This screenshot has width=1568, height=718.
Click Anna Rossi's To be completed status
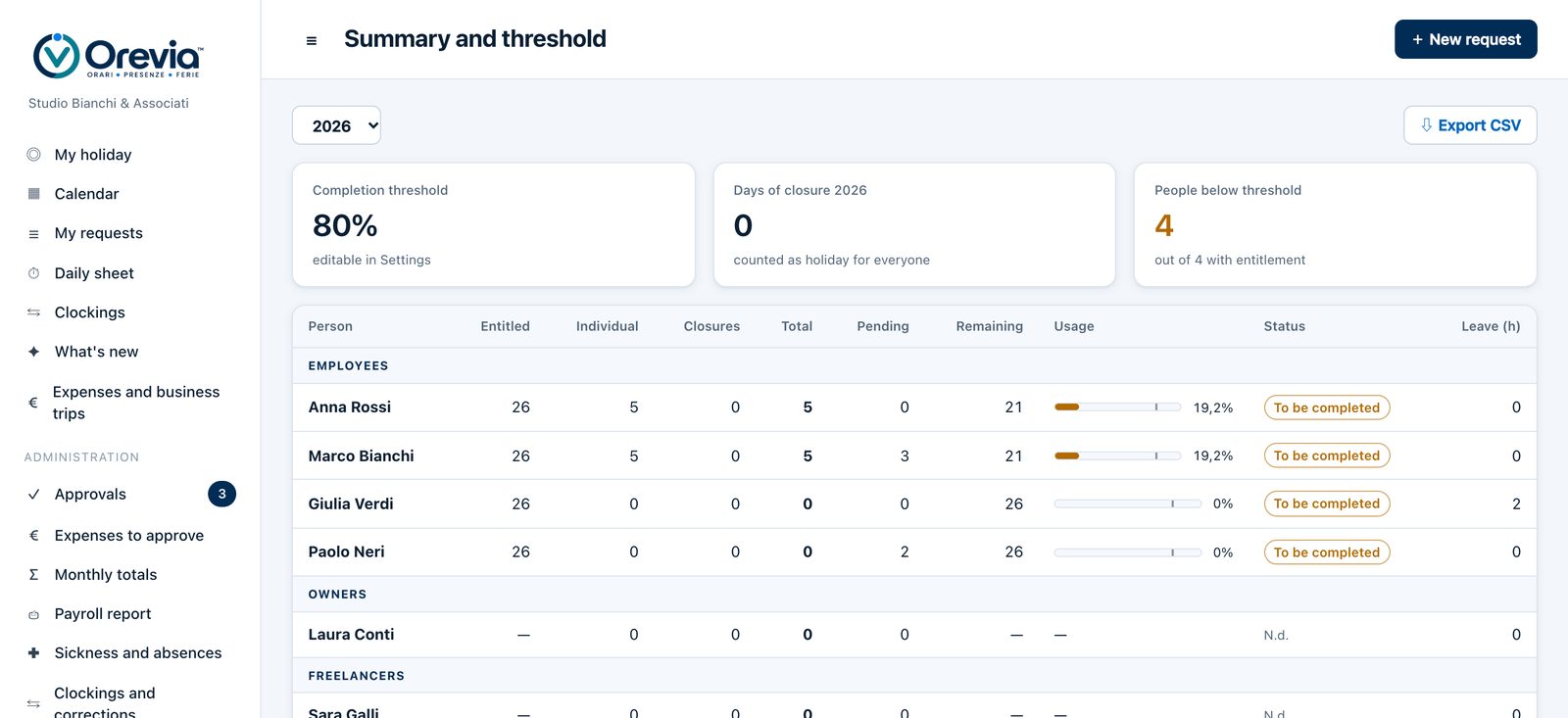point(1327,407)
